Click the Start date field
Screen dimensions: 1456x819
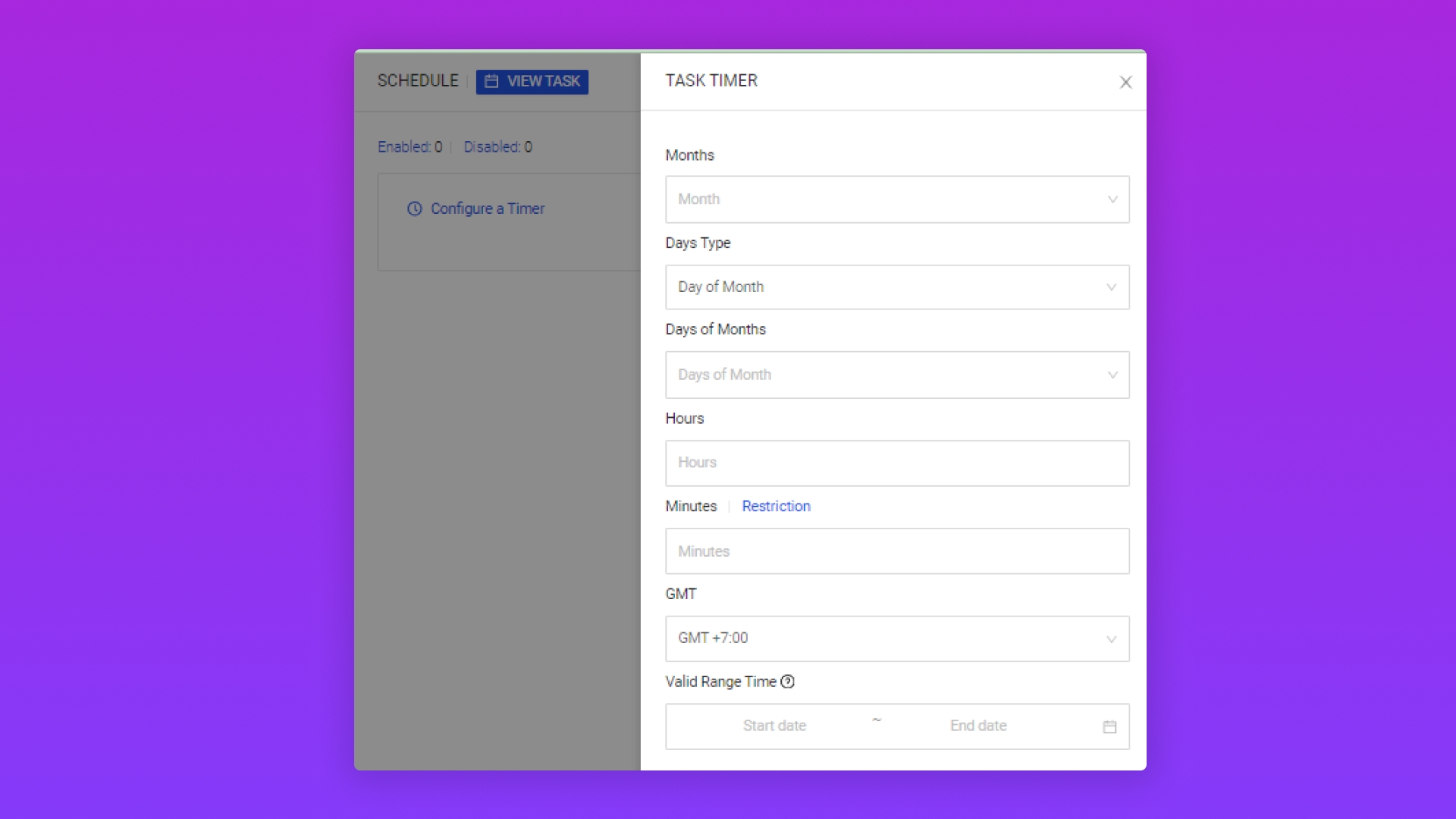tap(774, 726)
